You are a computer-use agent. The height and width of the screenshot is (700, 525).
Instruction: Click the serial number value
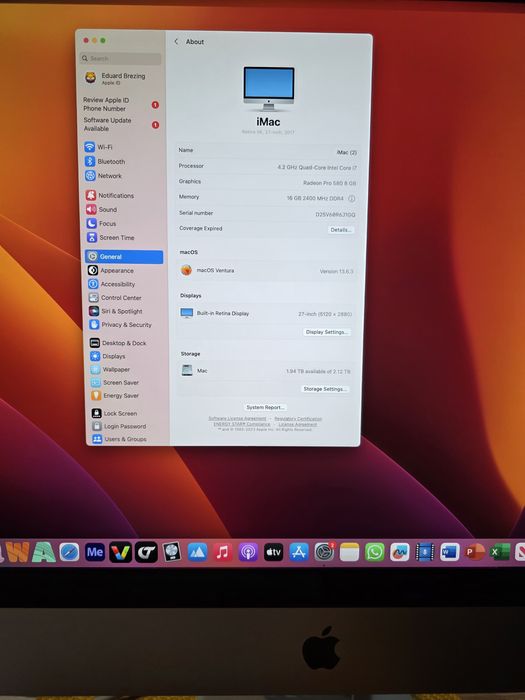coord(335,214)
